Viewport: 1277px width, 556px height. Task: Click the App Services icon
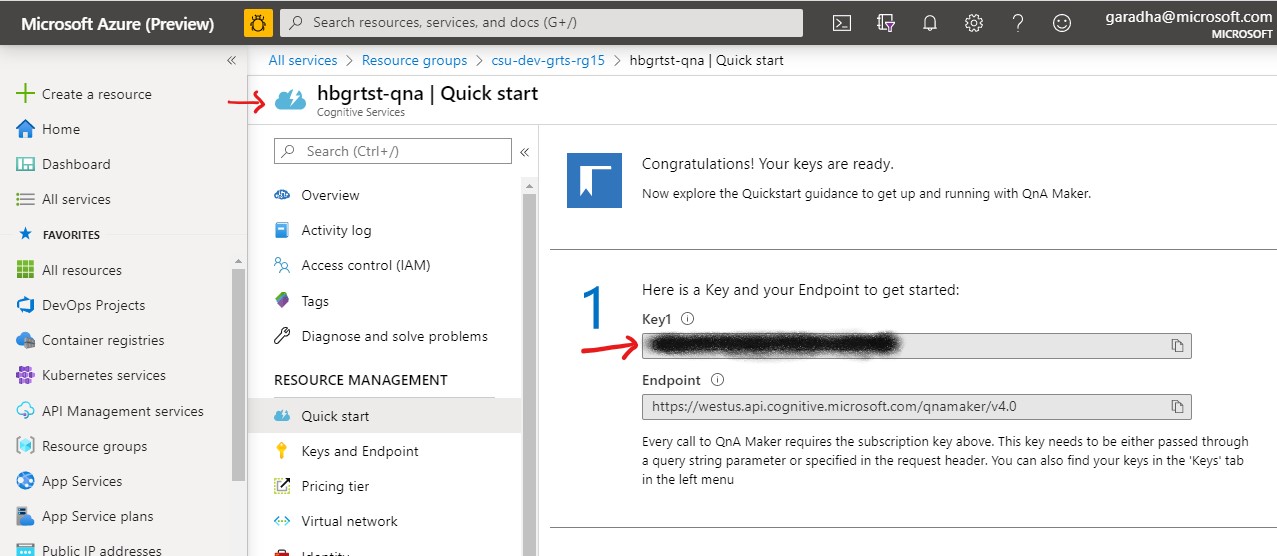pyautogui.click(x=26, y=481)
